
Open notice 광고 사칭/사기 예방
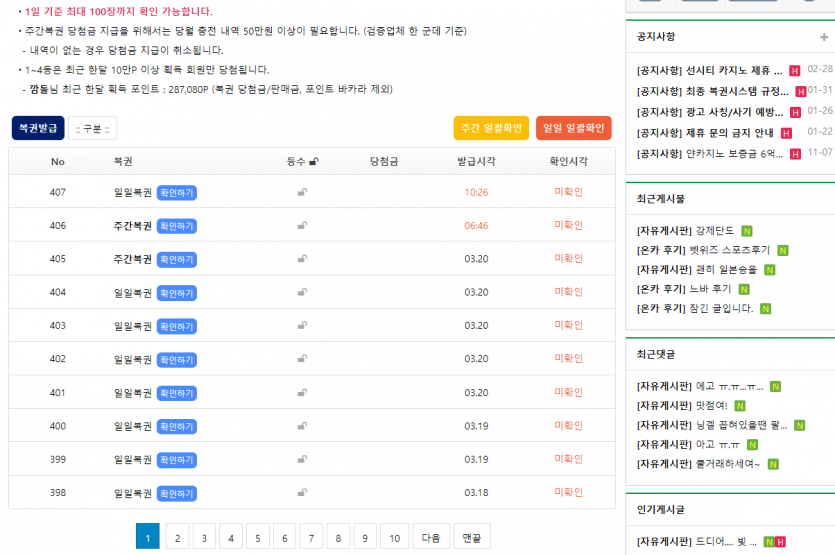[x=709, y=112]
